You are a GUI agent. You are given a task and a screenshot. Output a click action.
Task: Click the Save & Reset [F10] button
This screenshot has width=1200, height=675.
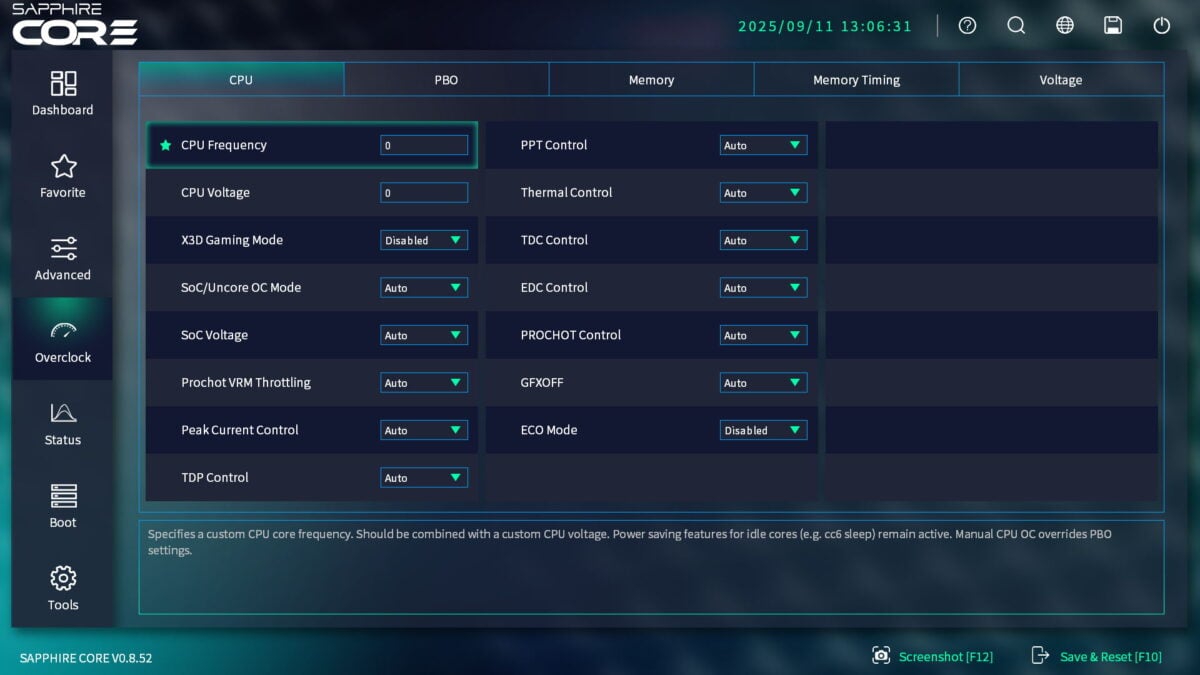coord(1096,656)
